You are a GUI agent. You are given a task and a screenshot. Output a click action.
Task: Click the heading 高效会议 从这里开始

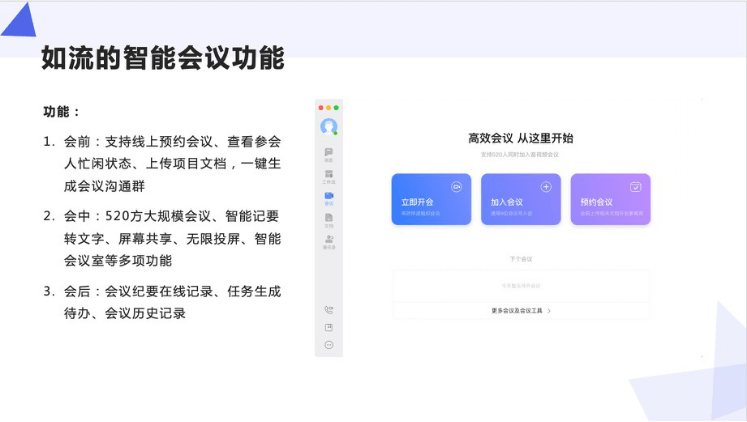click(x=521, y=139)
